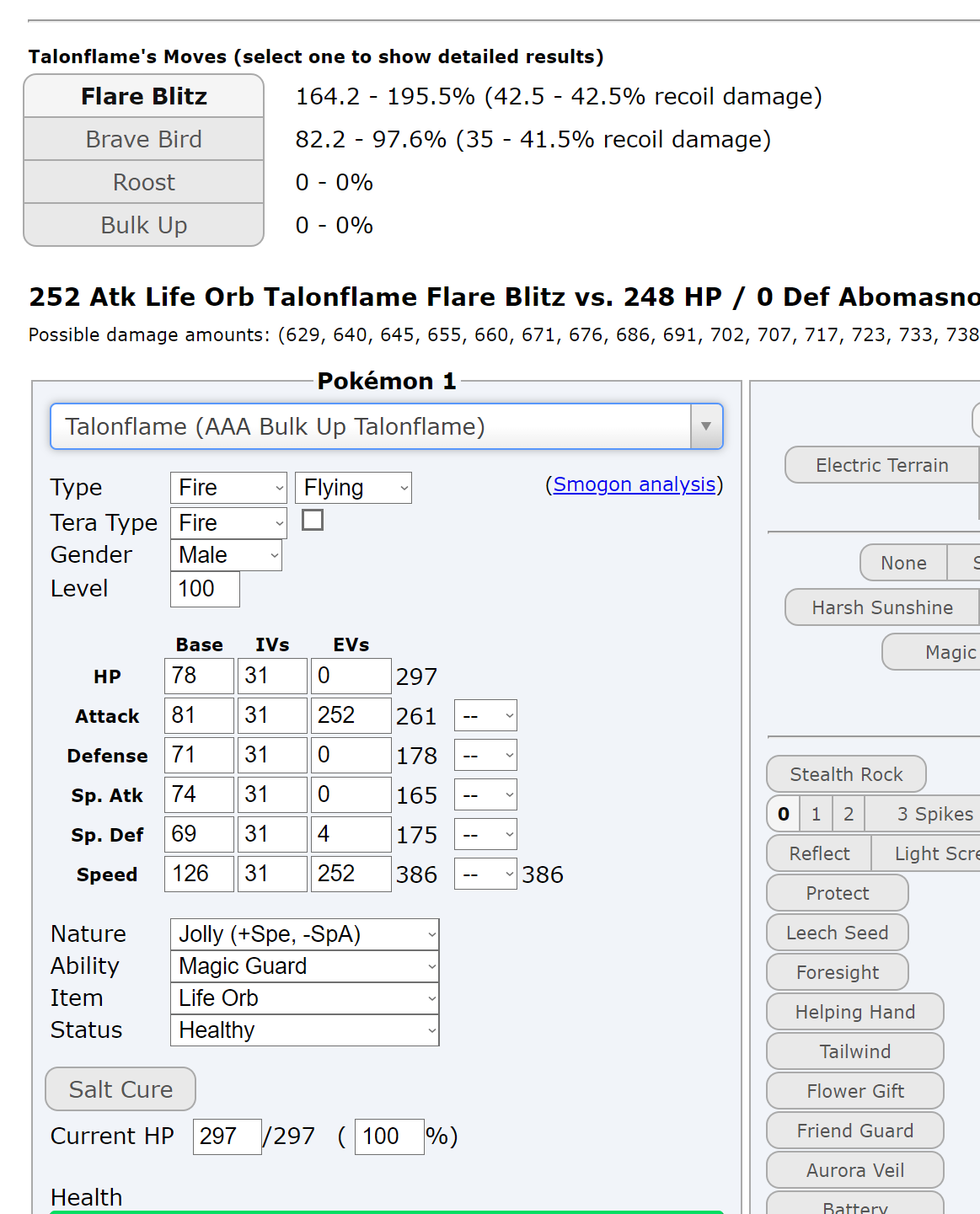Image resolution: width=980 pixels, height=1214 pixels.
Task: Set Spikes layers to 2
Action: coord(849,814)
